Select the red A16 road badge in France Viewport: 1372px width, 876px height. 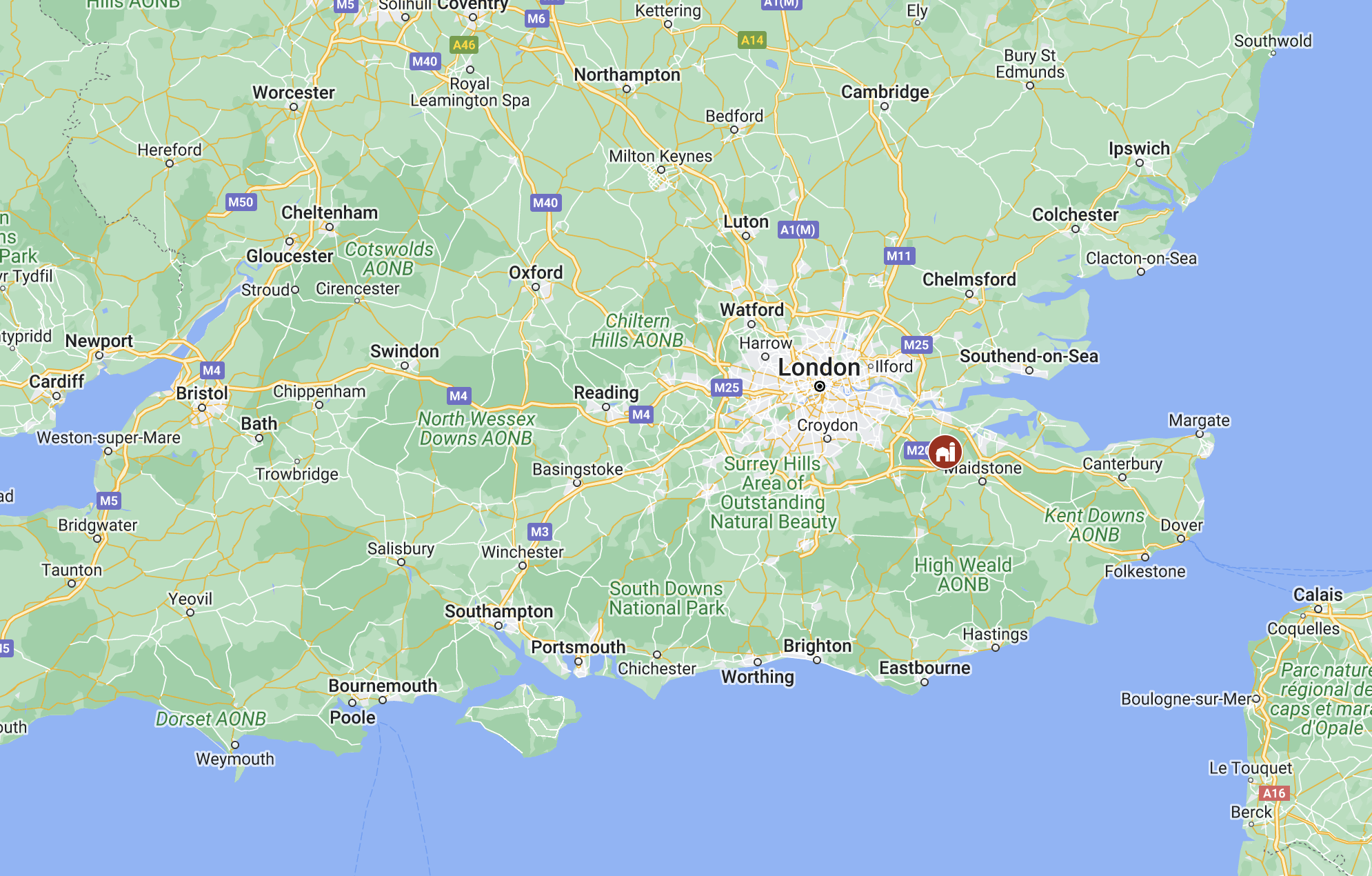click(1273, 793)
